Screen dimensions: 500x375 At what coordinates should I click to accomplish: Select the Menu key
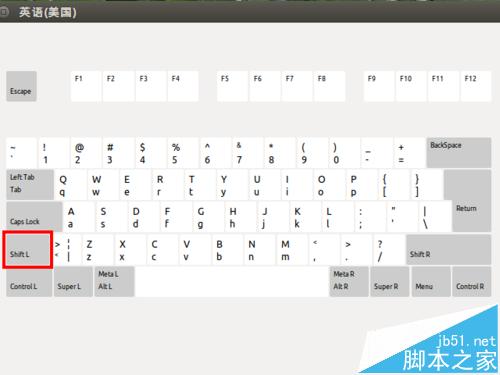pos(431,281)
